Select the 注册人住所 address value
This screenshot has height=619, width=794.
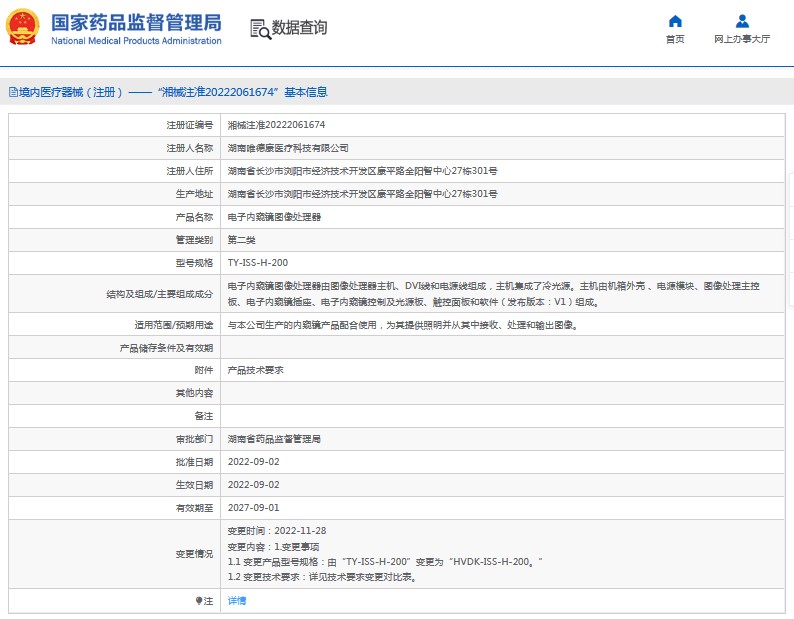[x=363, y=171]
